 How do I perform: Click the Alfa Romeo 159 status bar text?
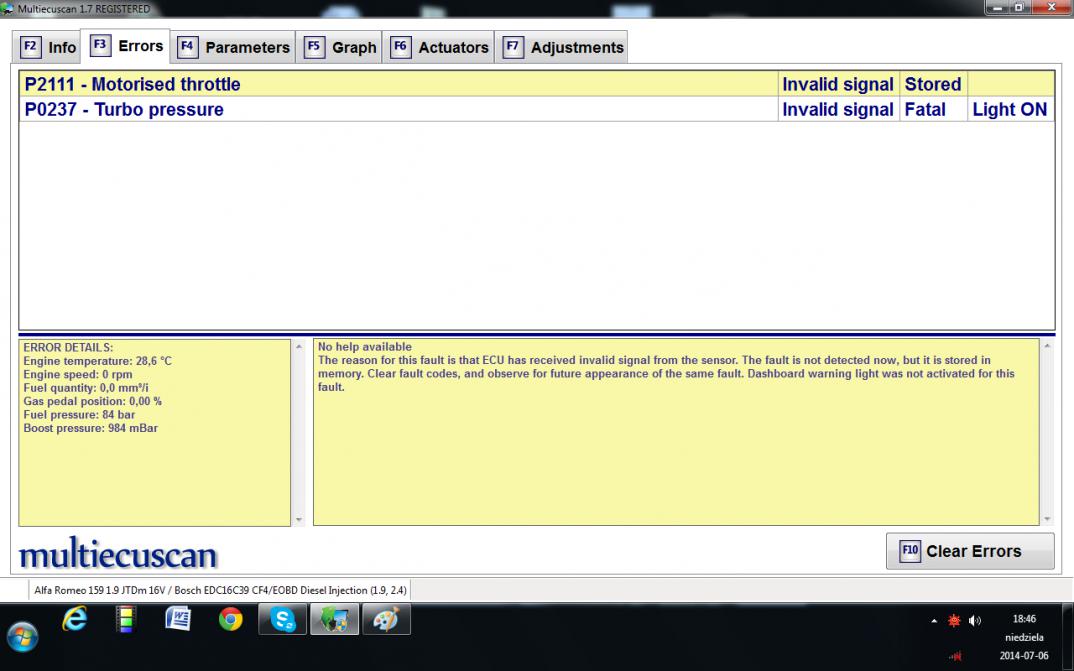pyautogui.click(x=220, y=590)
